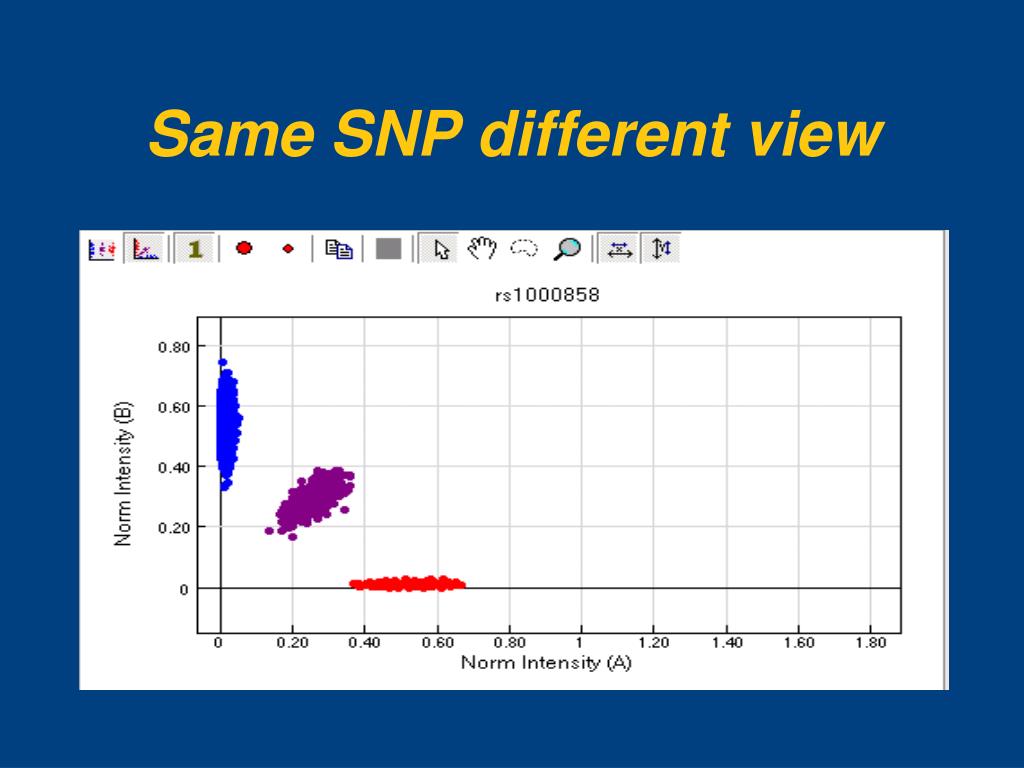Choose the small red dot marker size
Image resolution: width=1024 pixels, height=768 pixels.
click(288, 248)
